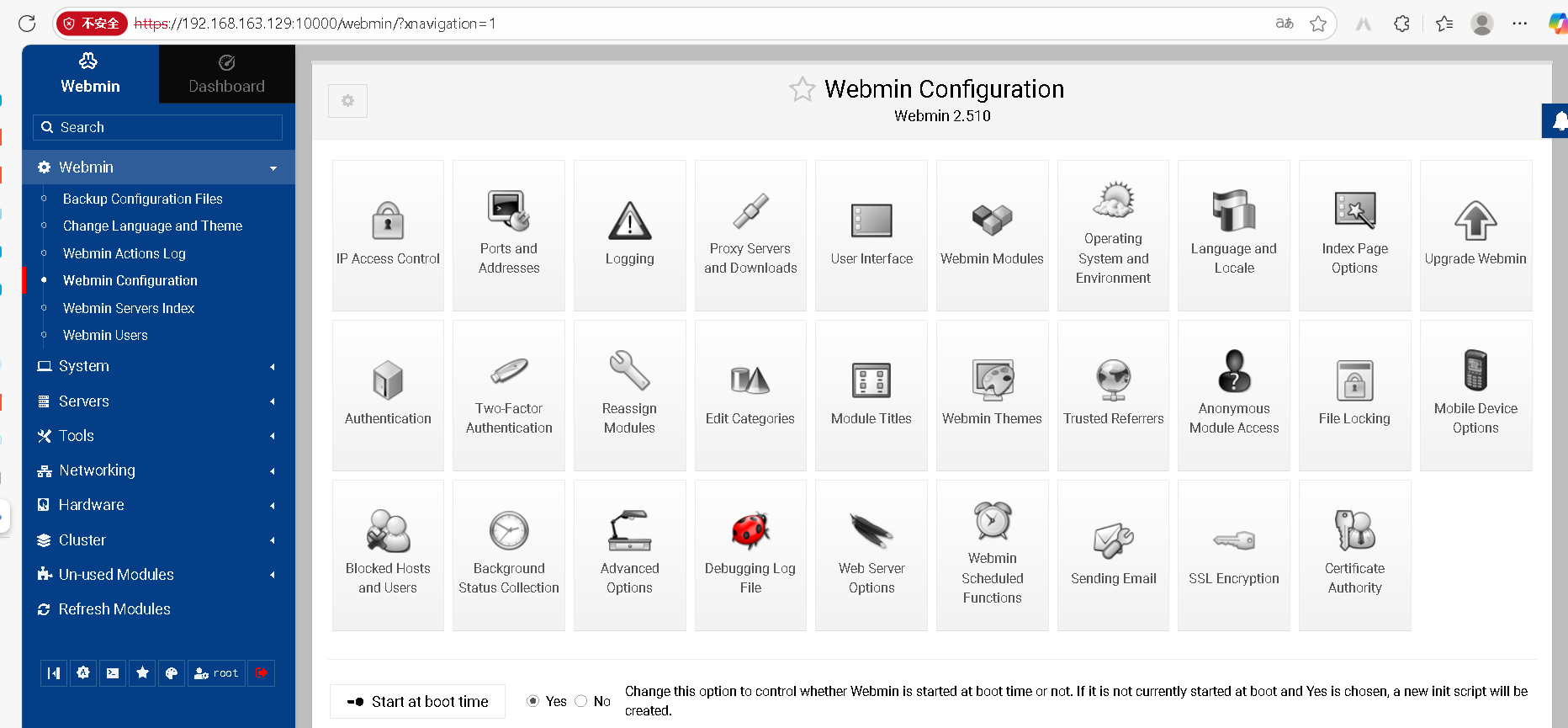Click the browser reload button
1568x728 pixels.
tap(27, 24)
